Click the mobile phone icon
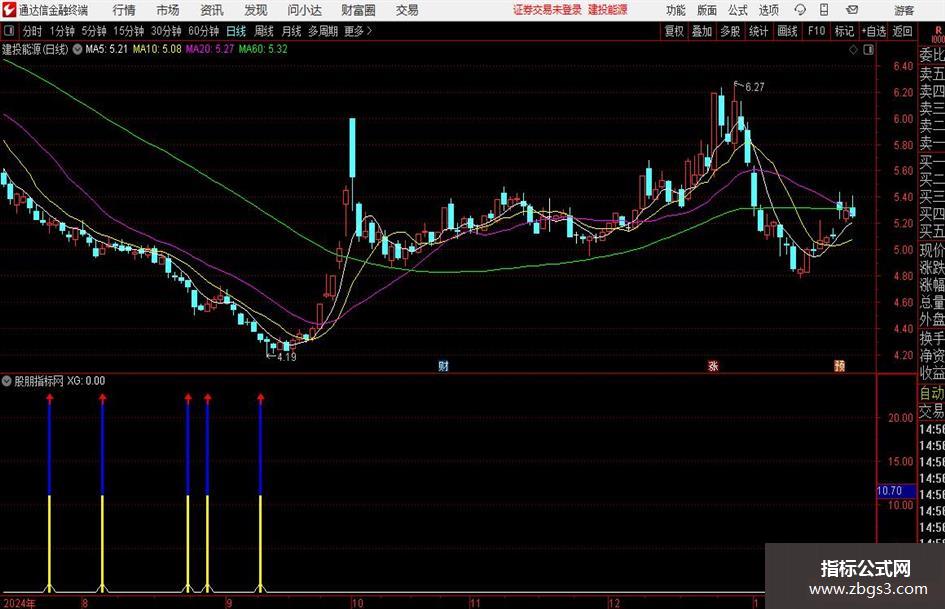Viewport: 945px width, 609px height. click(x=824, y=10)
